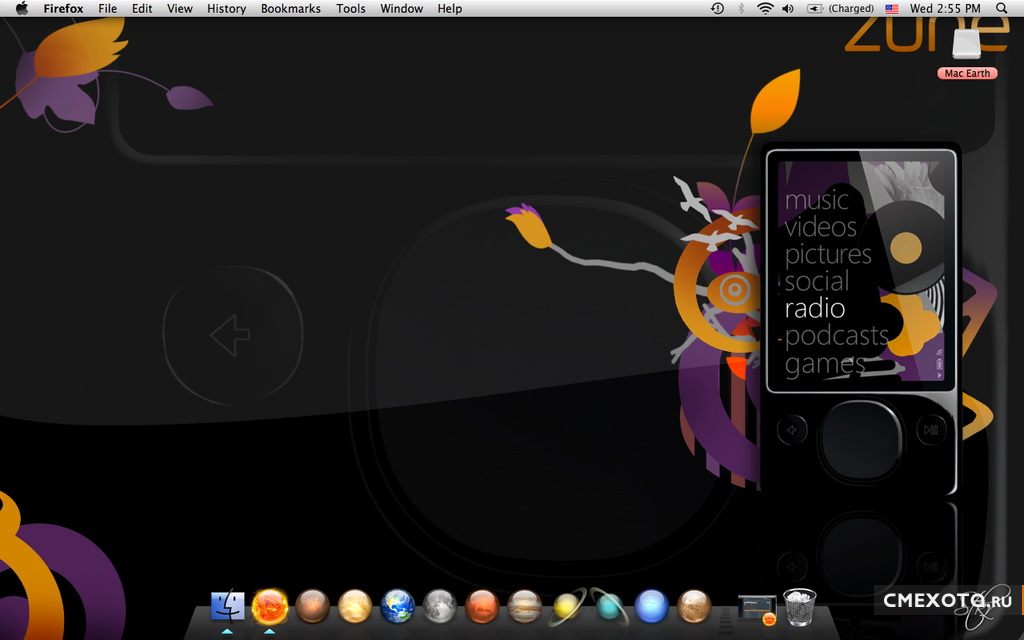Screen dimensions: 1024x640
Task: Click the Wed 2:55 PM clock
Action: pos(946,8)
